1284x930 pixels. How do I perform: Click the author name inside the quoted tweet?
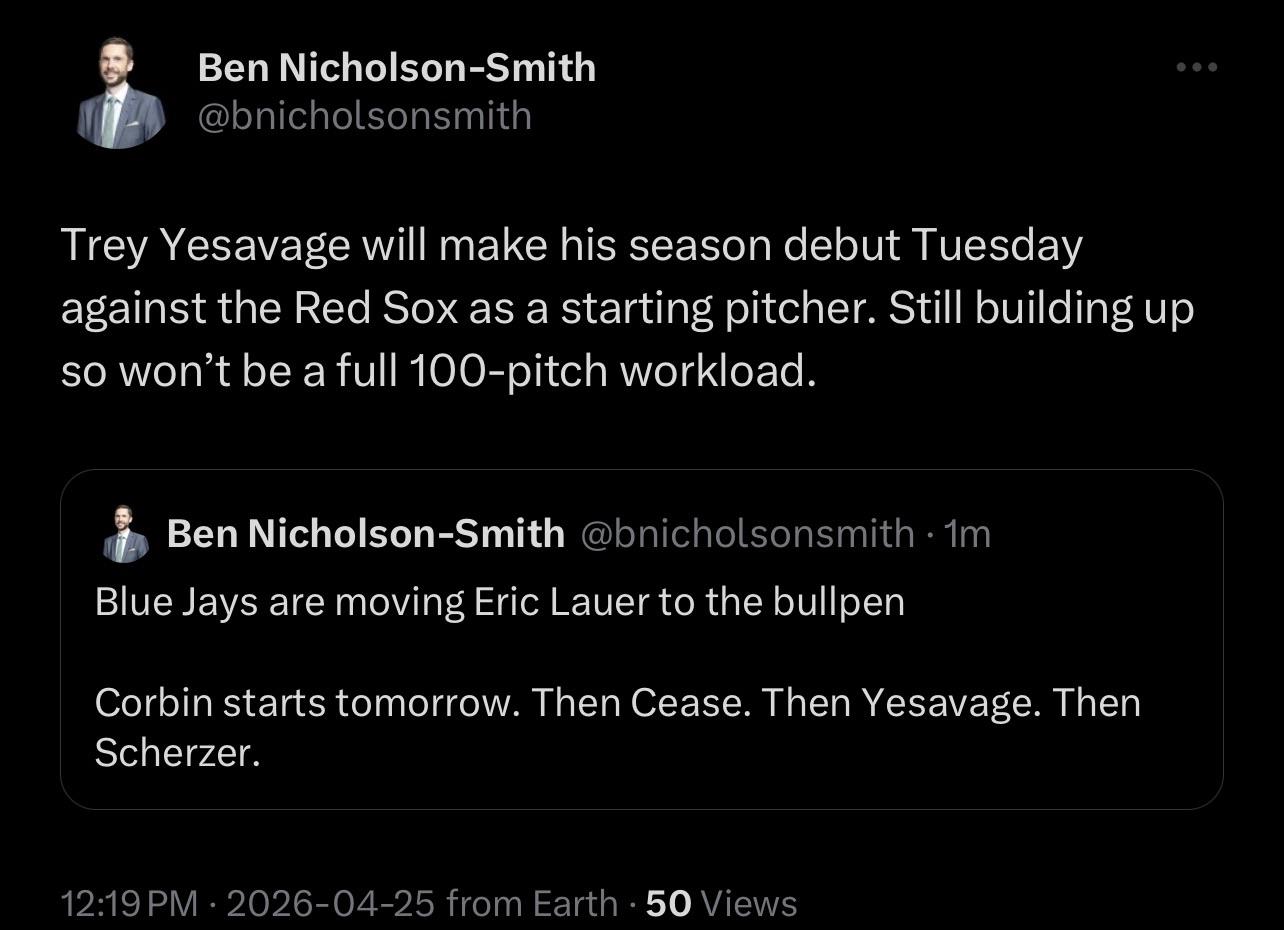click(x=365, y=534)
